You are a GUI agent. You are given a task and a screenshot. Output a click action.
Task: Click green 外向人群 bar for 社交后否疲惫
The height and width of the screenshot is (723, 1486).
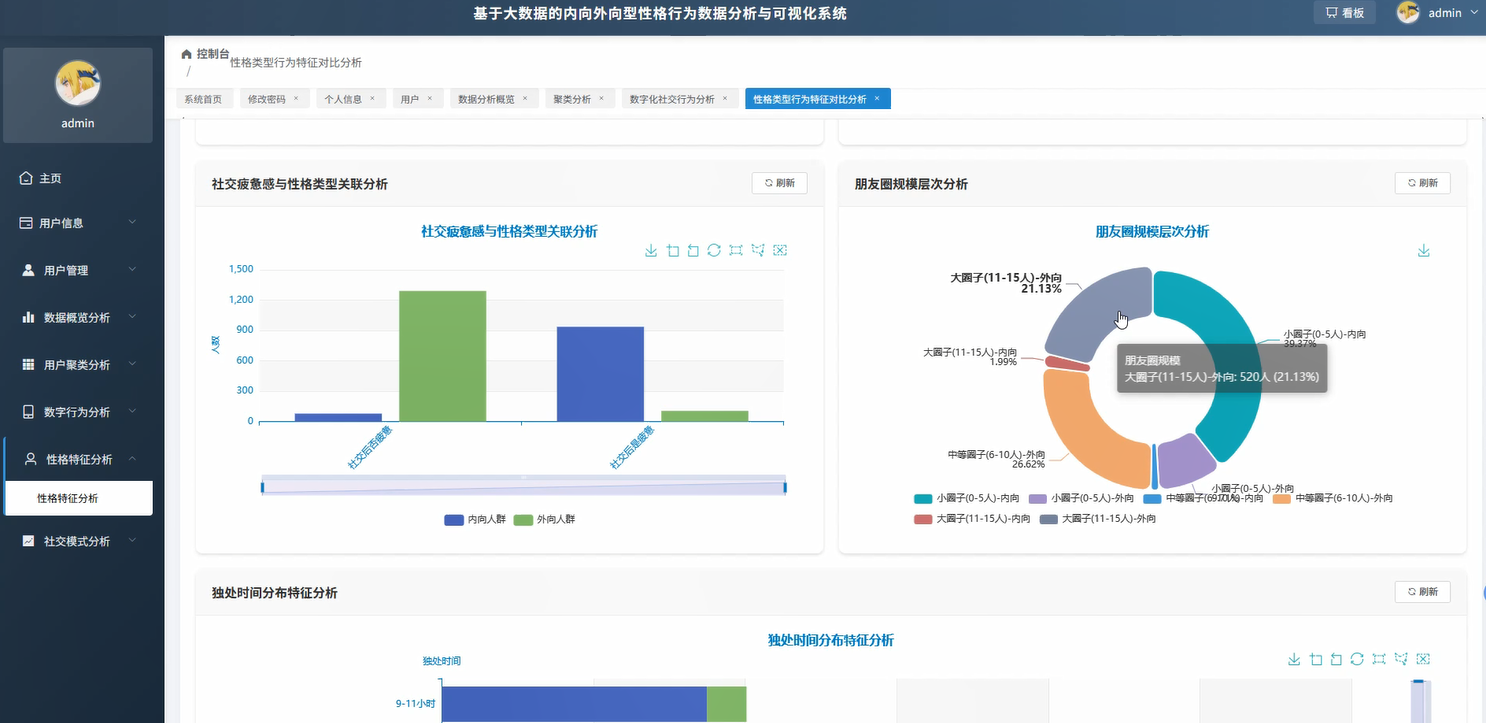[x=442, y=356]
